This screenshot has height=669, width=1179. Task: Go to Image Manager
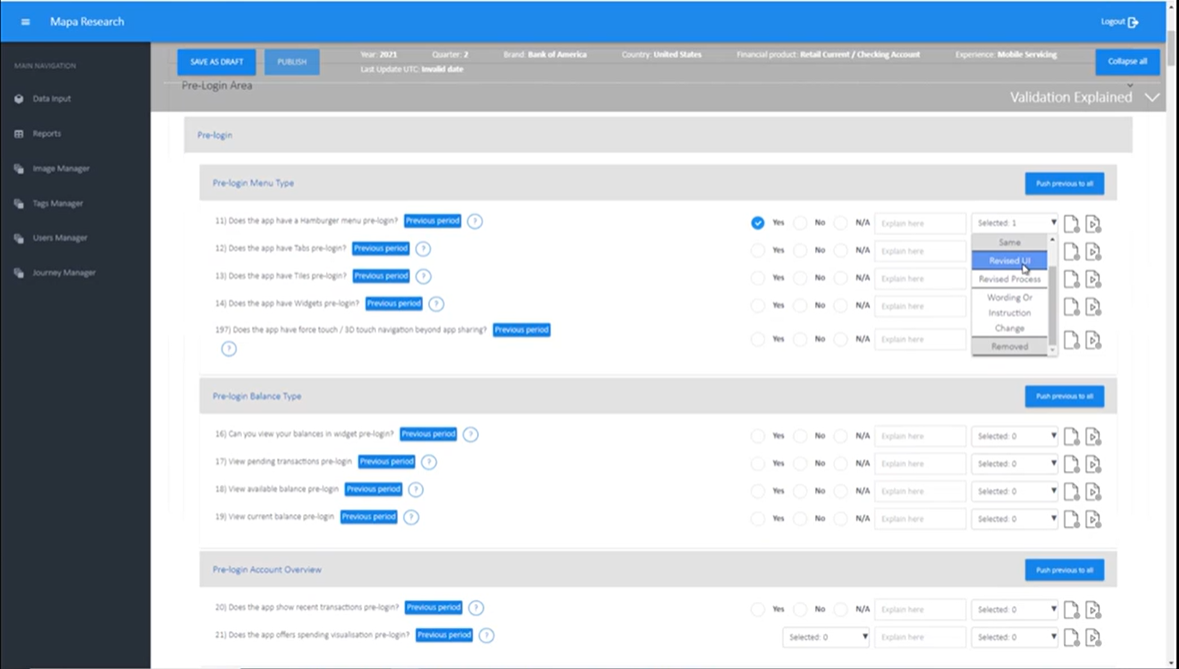click(60, 168)
